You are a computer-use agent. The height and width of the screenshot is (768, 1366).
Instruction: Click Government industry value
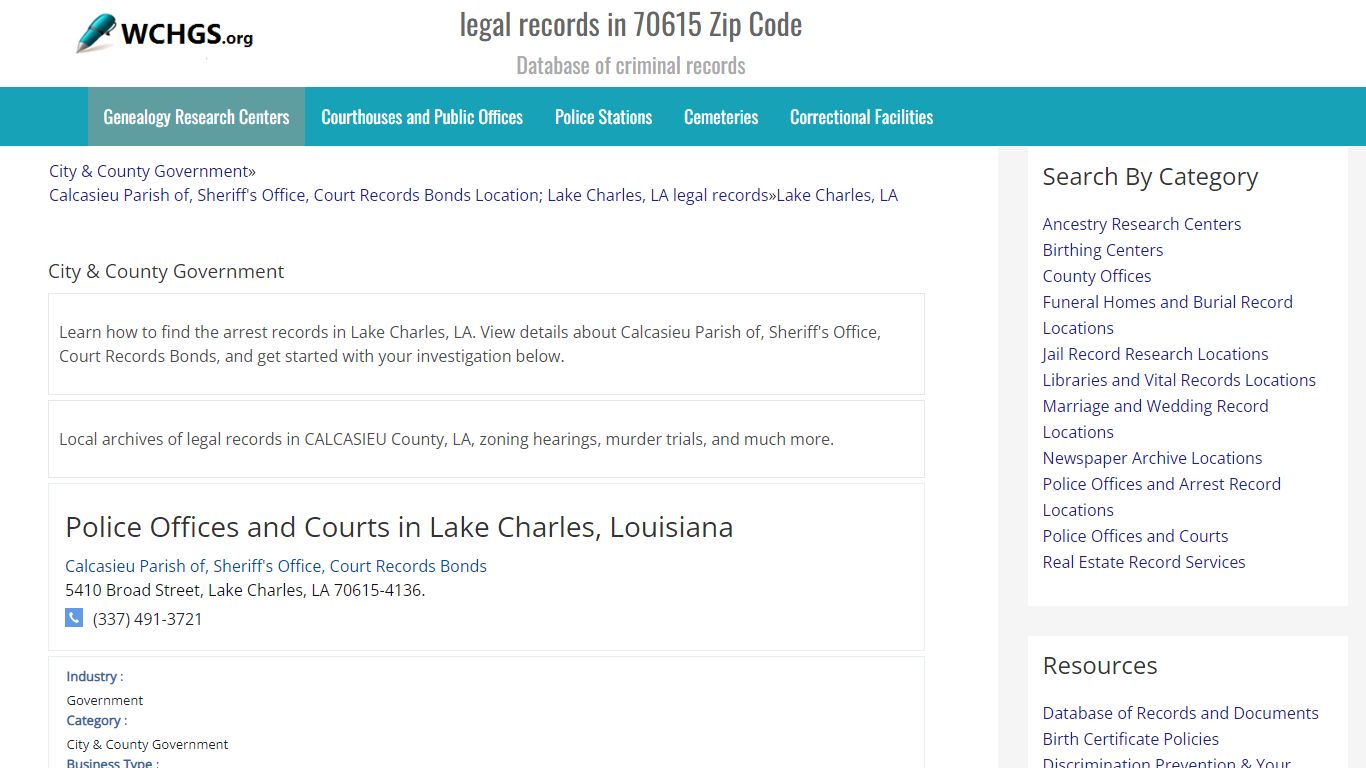click(105, 700)
